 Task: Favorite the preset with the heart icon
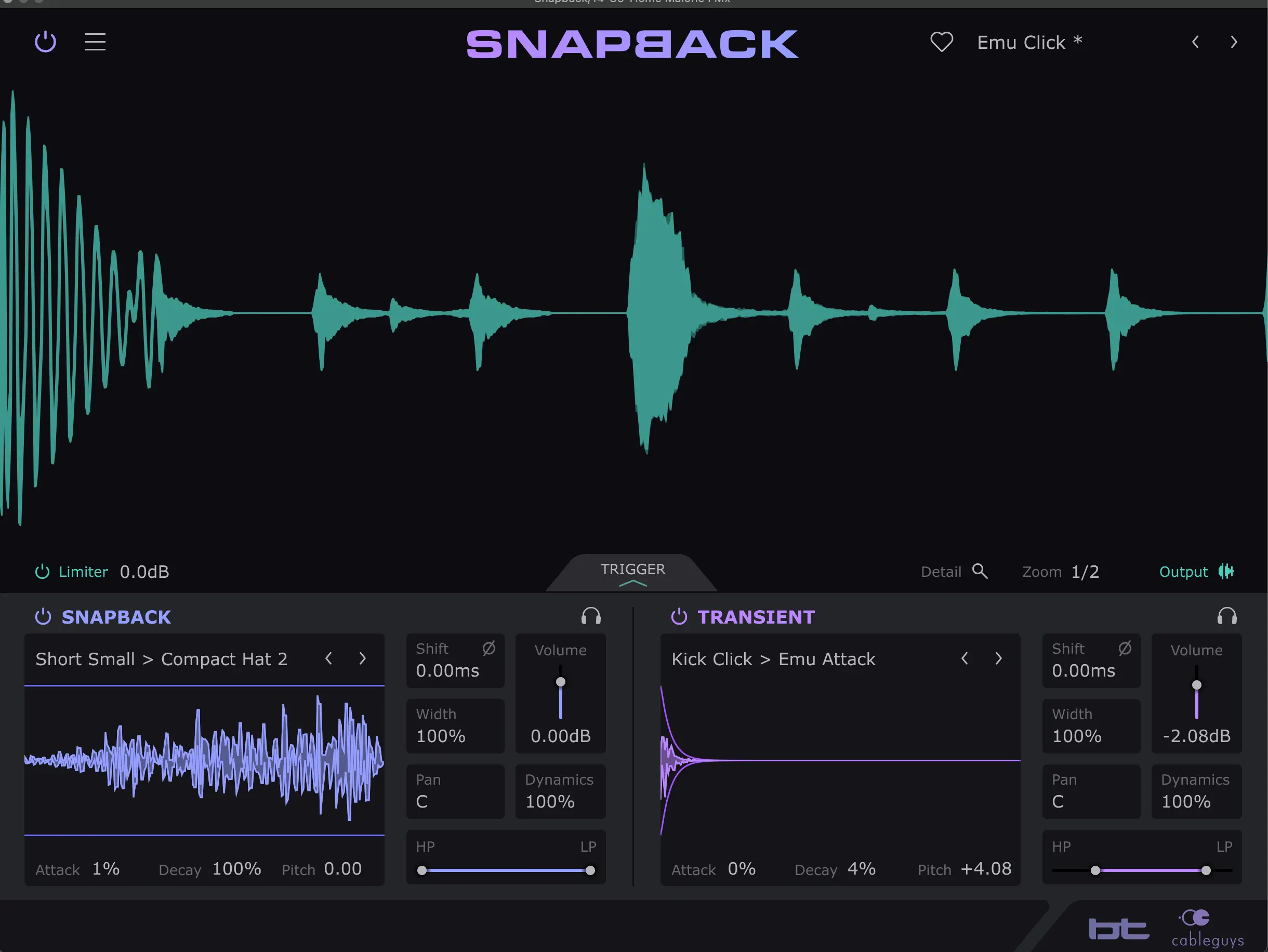coord(942,41)
